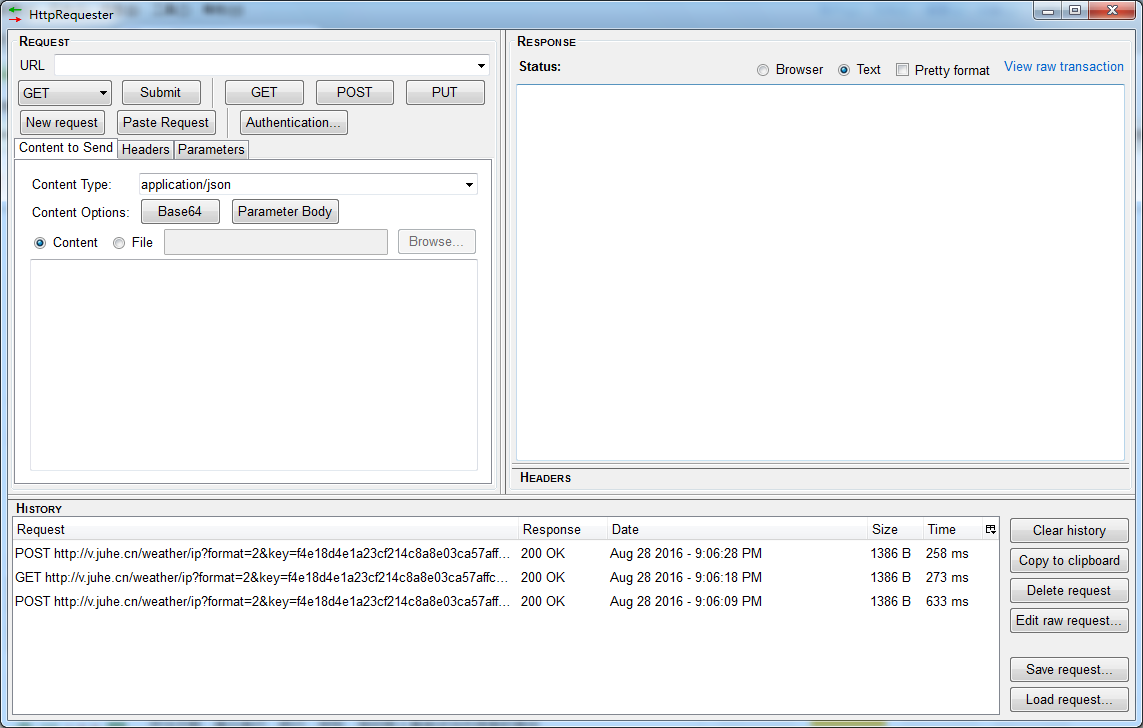Select the POST history row at 9:06:09 PM
The width and height of the screenshot is (1143, 728).
(x=506, y=602)
